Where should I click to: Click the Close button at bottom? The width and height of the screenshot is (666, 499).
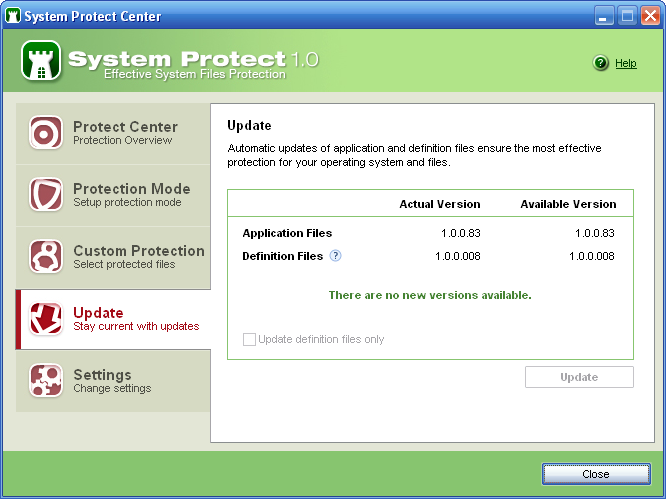click(596, 474)
